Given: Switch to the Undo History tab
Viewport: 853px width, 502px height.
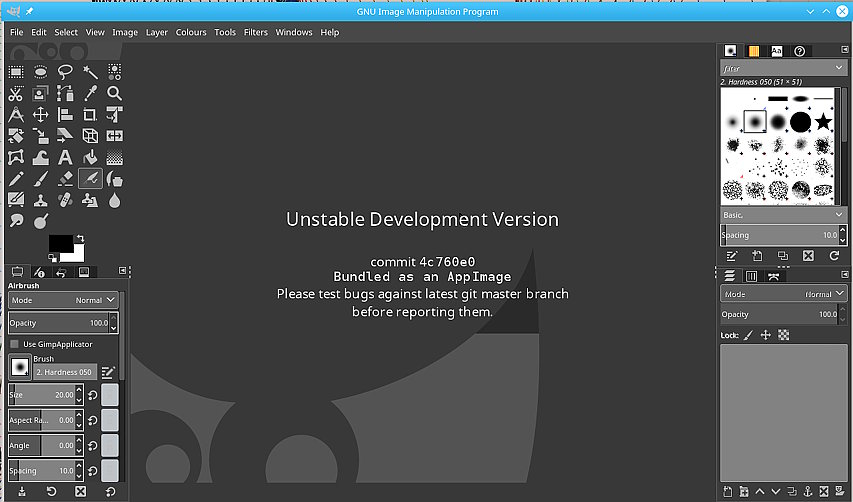Looking at the screenshot, I should 60,272.
